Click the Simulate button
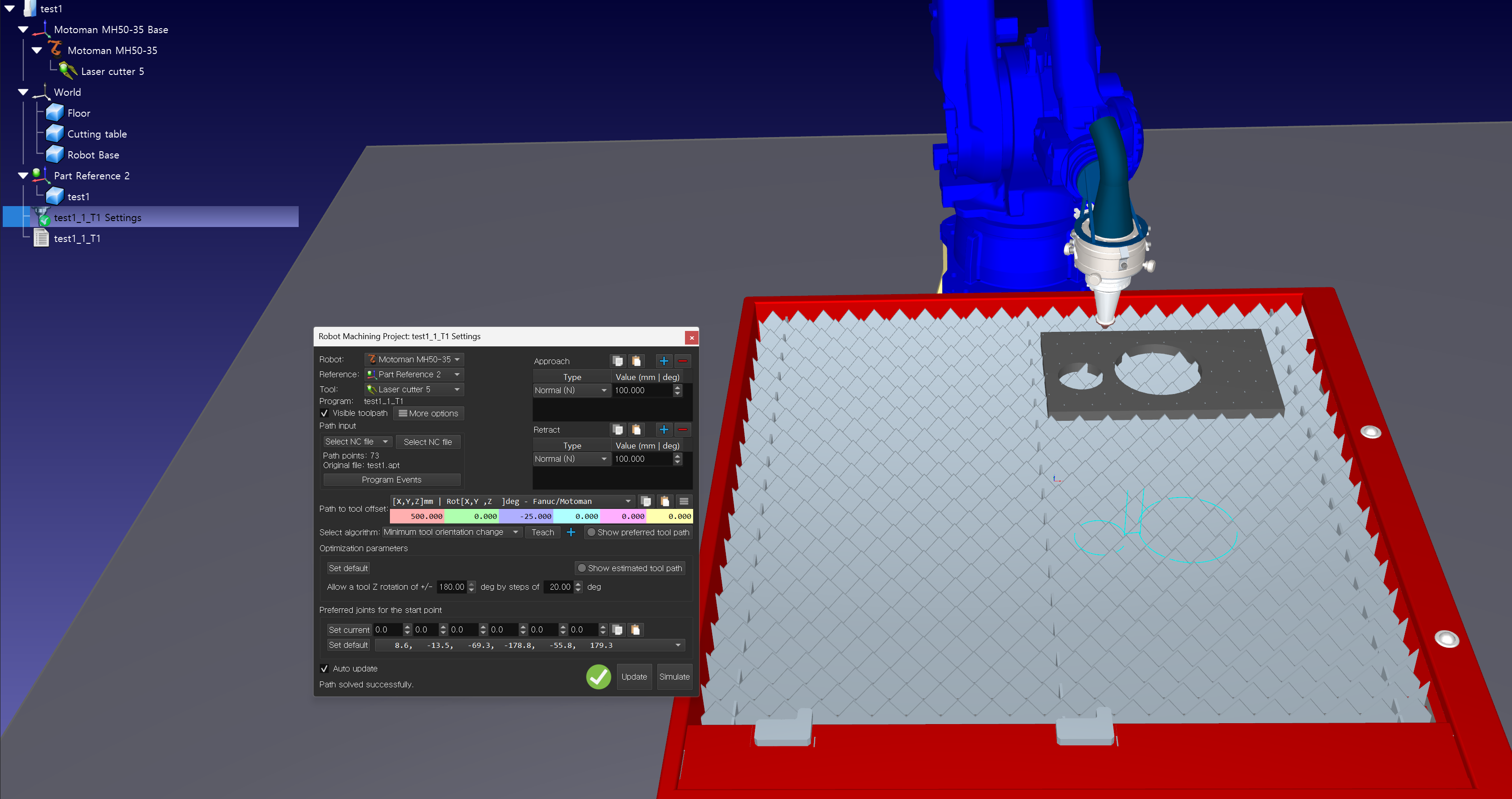Image resolution: width=1512 pixels, height=799 pixels. pos(674,677)
